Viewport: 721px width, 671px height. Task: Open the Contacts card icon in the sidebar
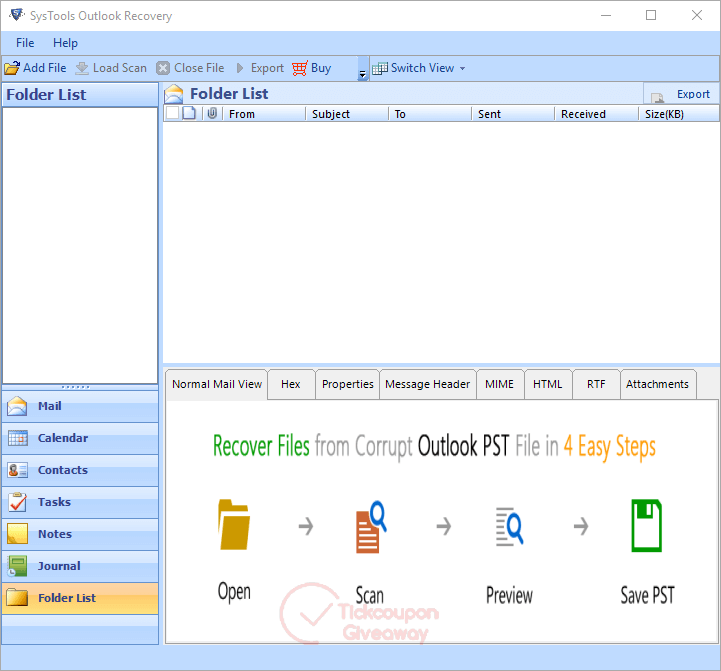[18, 470]
